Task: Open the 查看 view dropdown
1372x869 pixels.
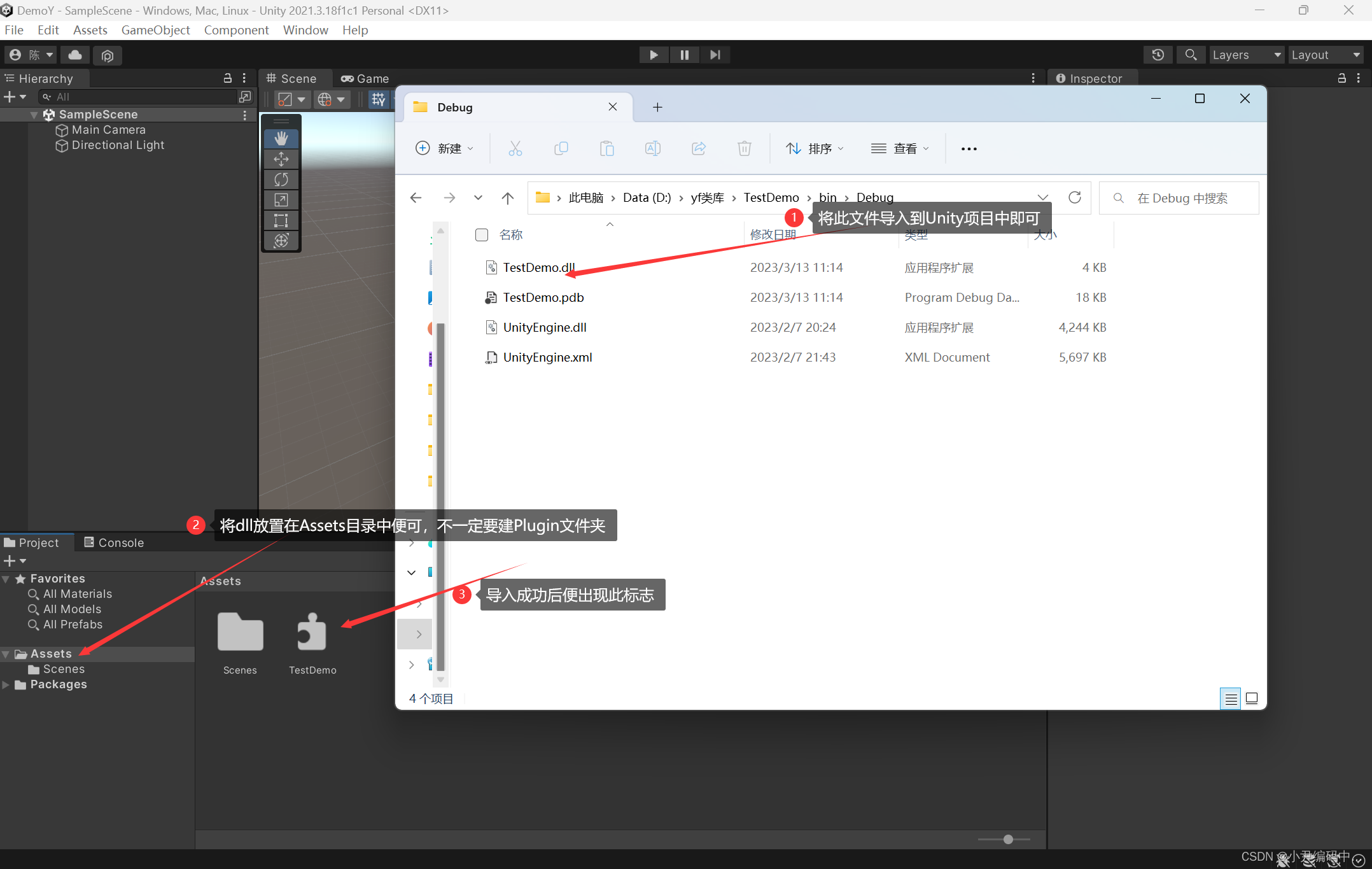Action: coord(900,148)
